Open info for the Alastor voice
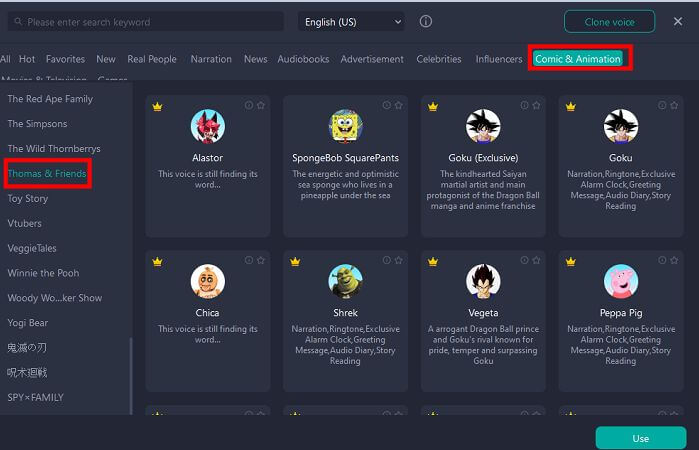 [x=249, y=105]
